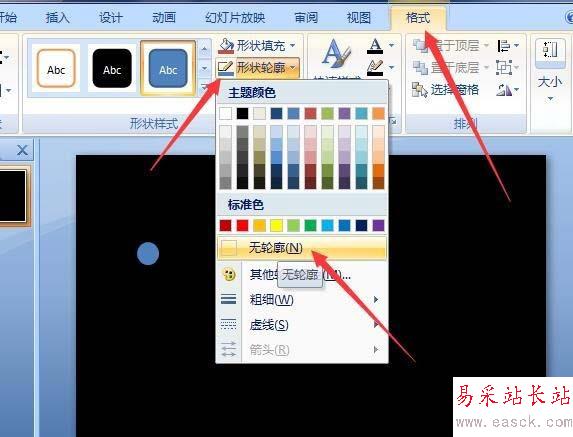Viewport: 573px width, 437px height.
Task: Expand the 形状轮廓 dropdown arrow
Action: (293, 68)
